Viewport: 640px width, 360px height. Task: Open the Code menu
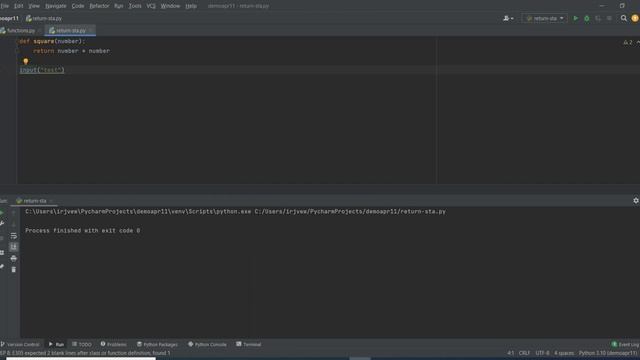click(x=78, y=6)
